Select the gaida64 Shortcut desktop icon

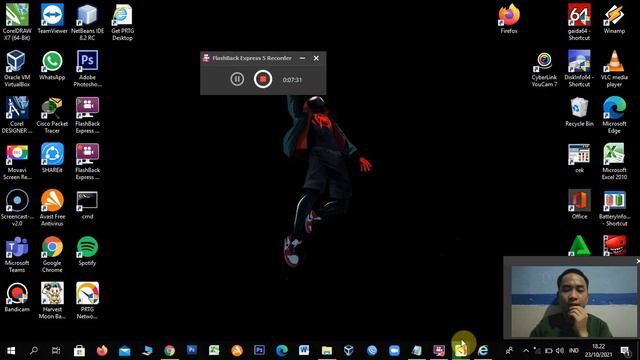click(x=579, y=22)
